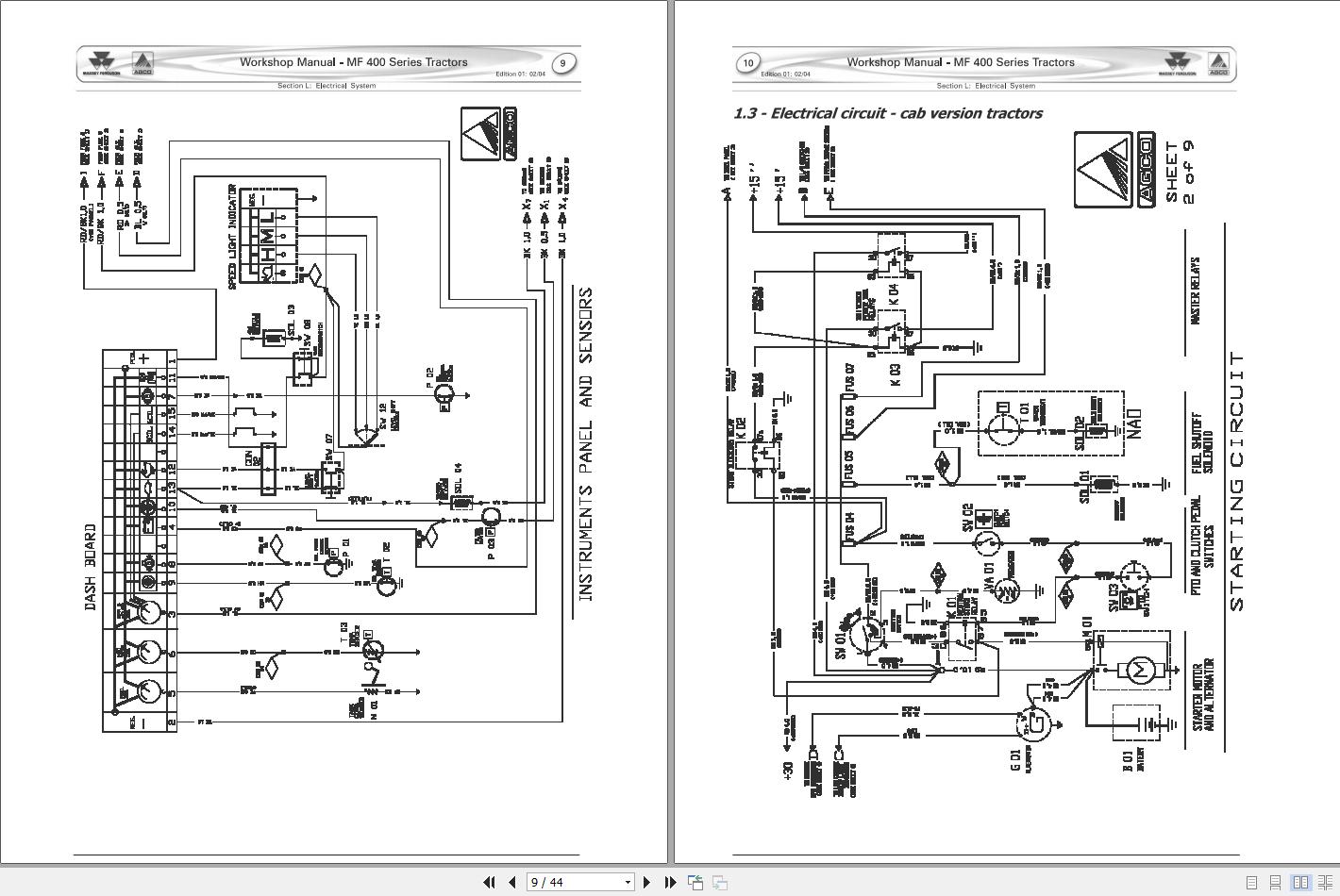
Task: Click the Starting Circuit label on right page
Action: pyautogui.click(x=1237, y=481)
